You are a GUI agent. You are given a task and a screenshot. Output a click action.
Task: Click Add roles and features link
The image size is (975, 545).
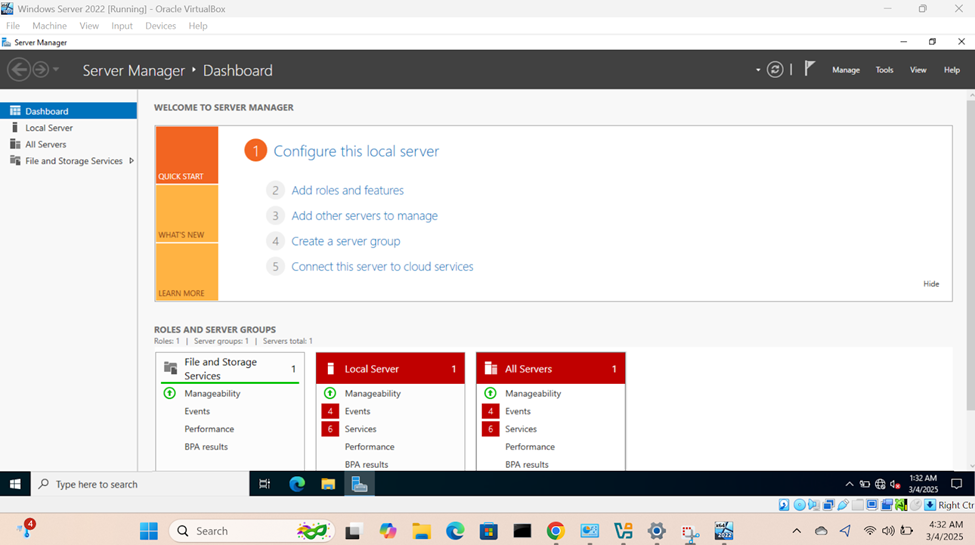point(348,190)
